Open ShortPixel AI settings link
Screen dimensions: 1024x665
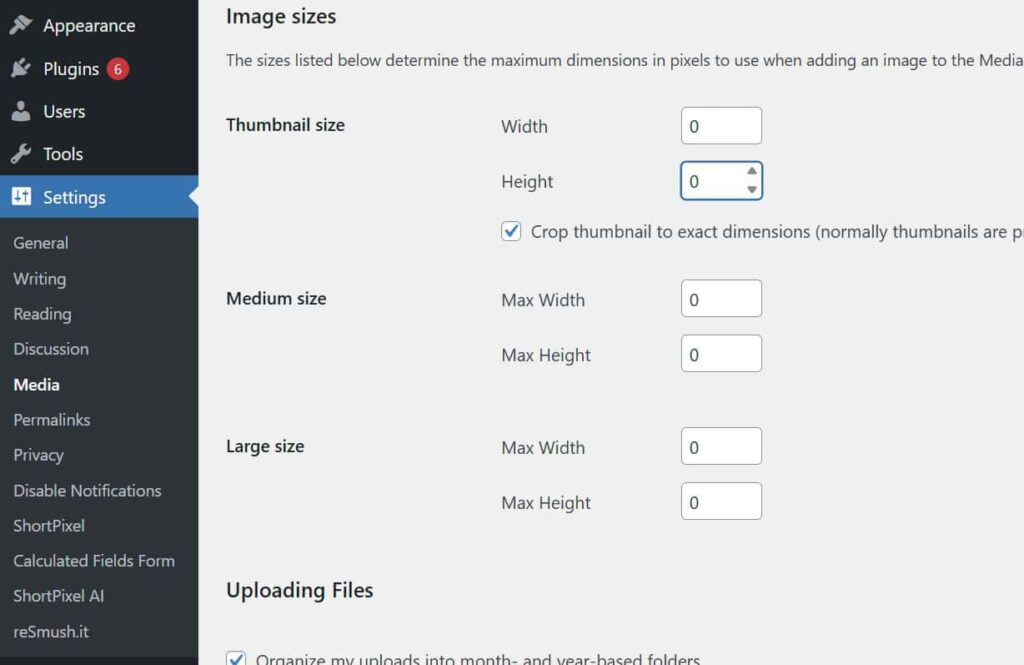[58, 596]
